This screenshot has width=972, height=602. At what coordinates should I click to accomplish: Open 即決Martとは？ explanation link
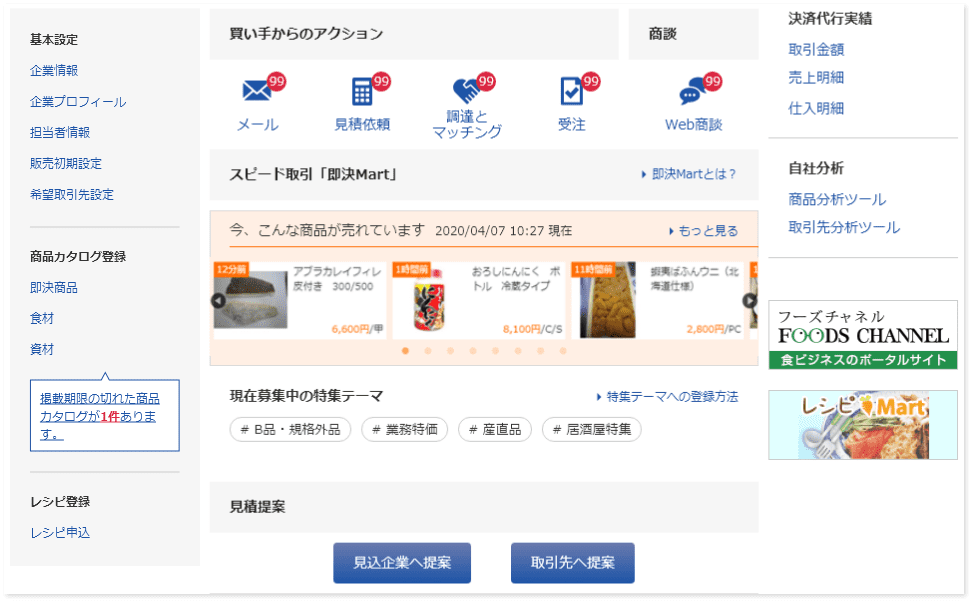pyautogui.click(x=689, y=174)
